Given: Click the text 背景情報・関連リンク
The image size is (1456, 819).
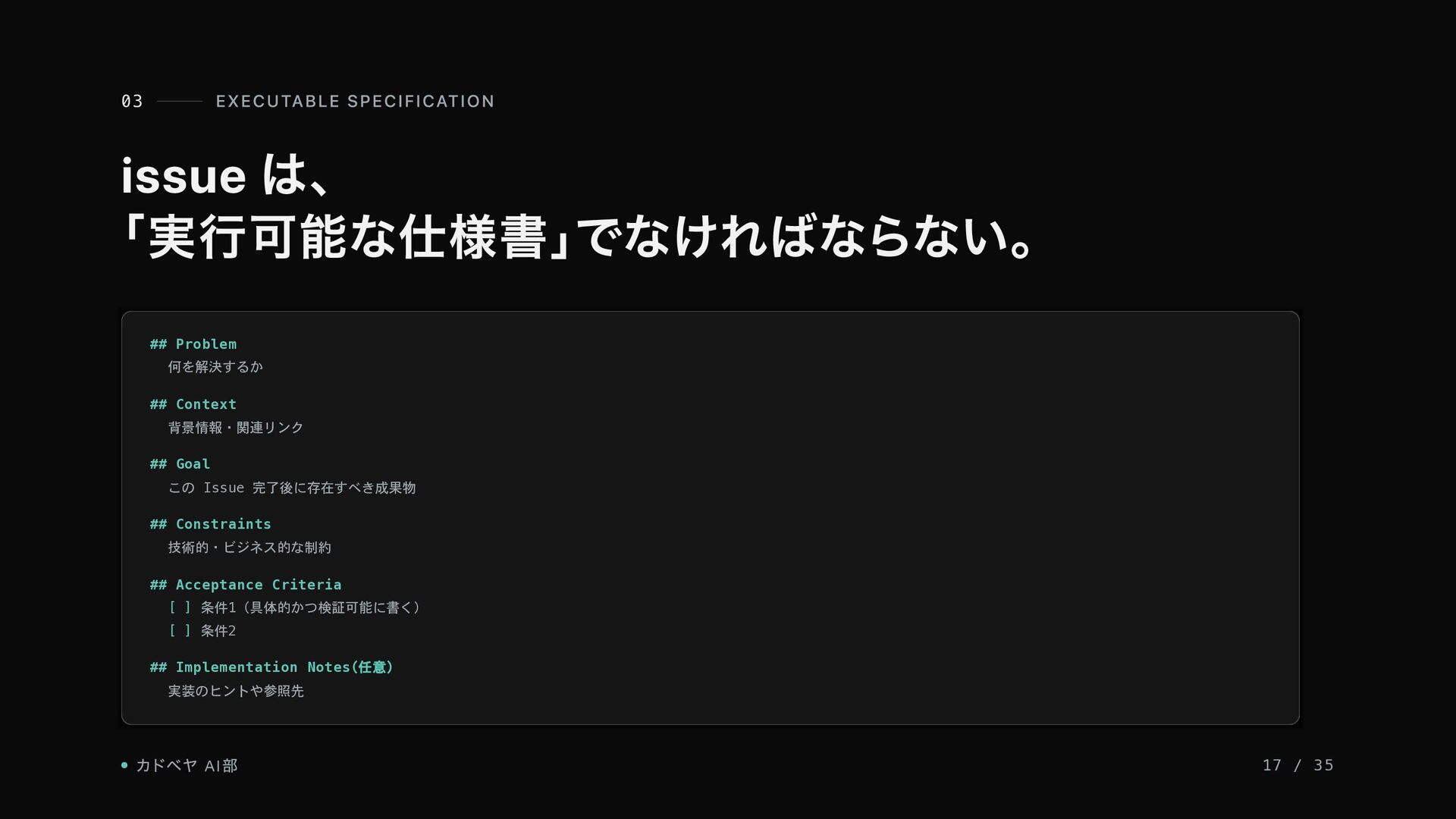Looking at the screenshot, I should pyautogui.click(x=236, y=428).
